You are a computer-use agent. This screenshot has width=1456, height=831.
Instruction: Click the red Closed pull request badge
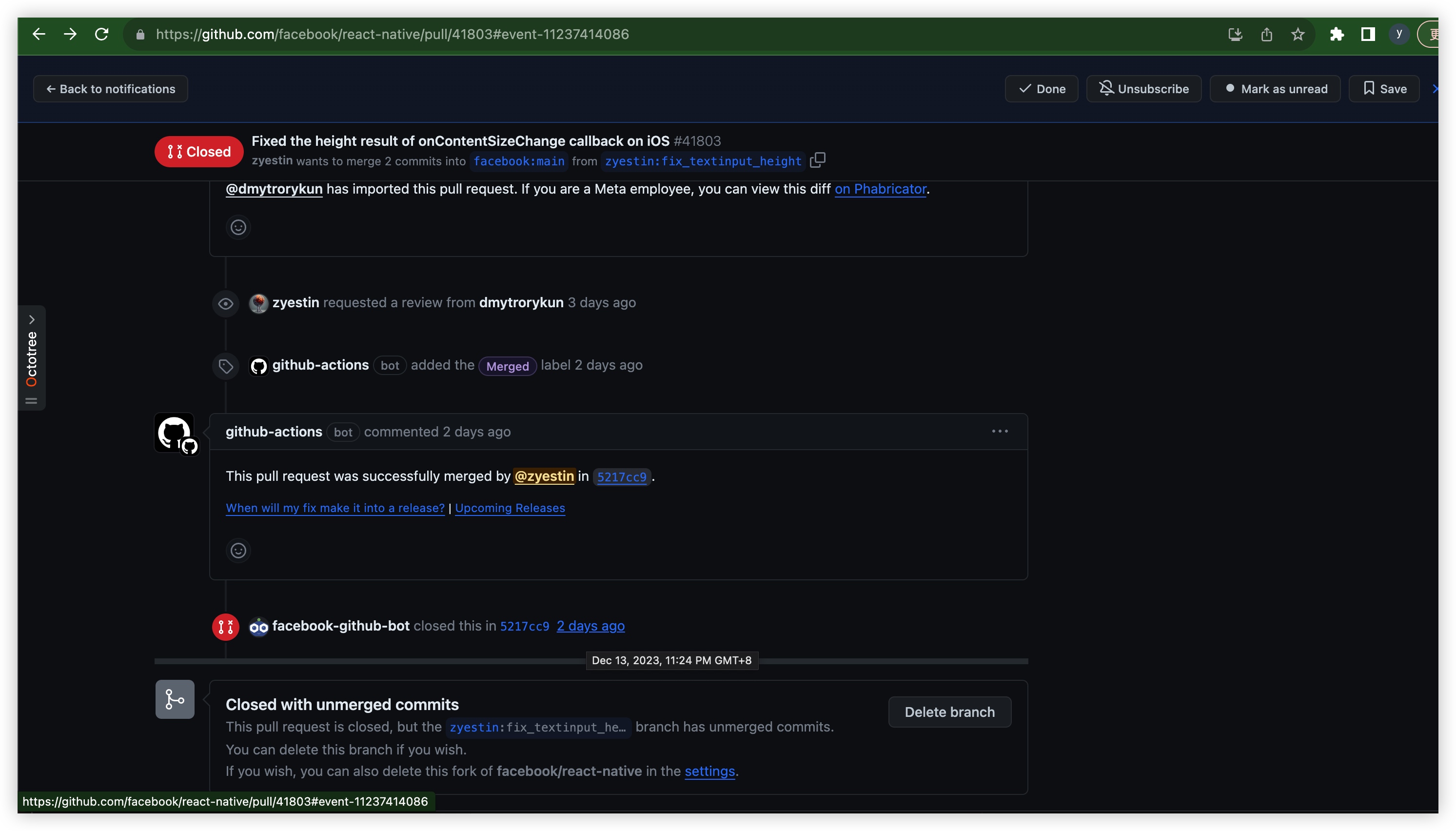(198, 151)
